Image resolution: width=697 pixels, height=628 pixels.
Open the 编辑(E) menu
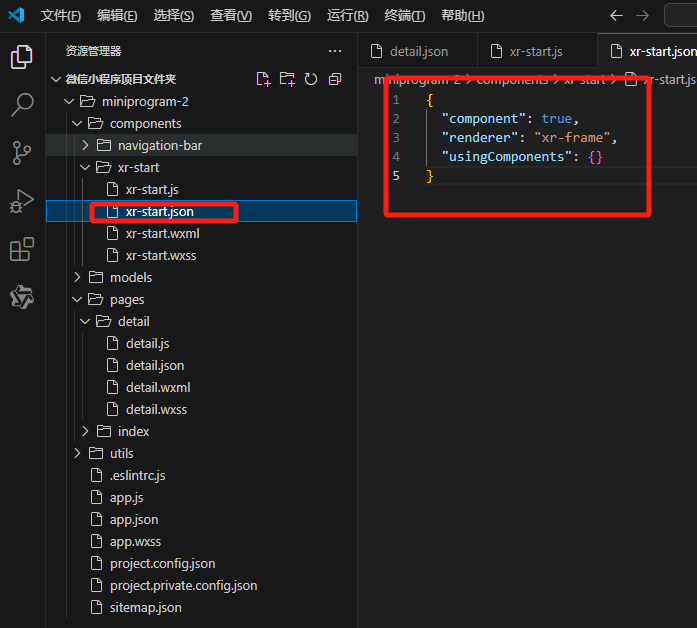(117, 16)
